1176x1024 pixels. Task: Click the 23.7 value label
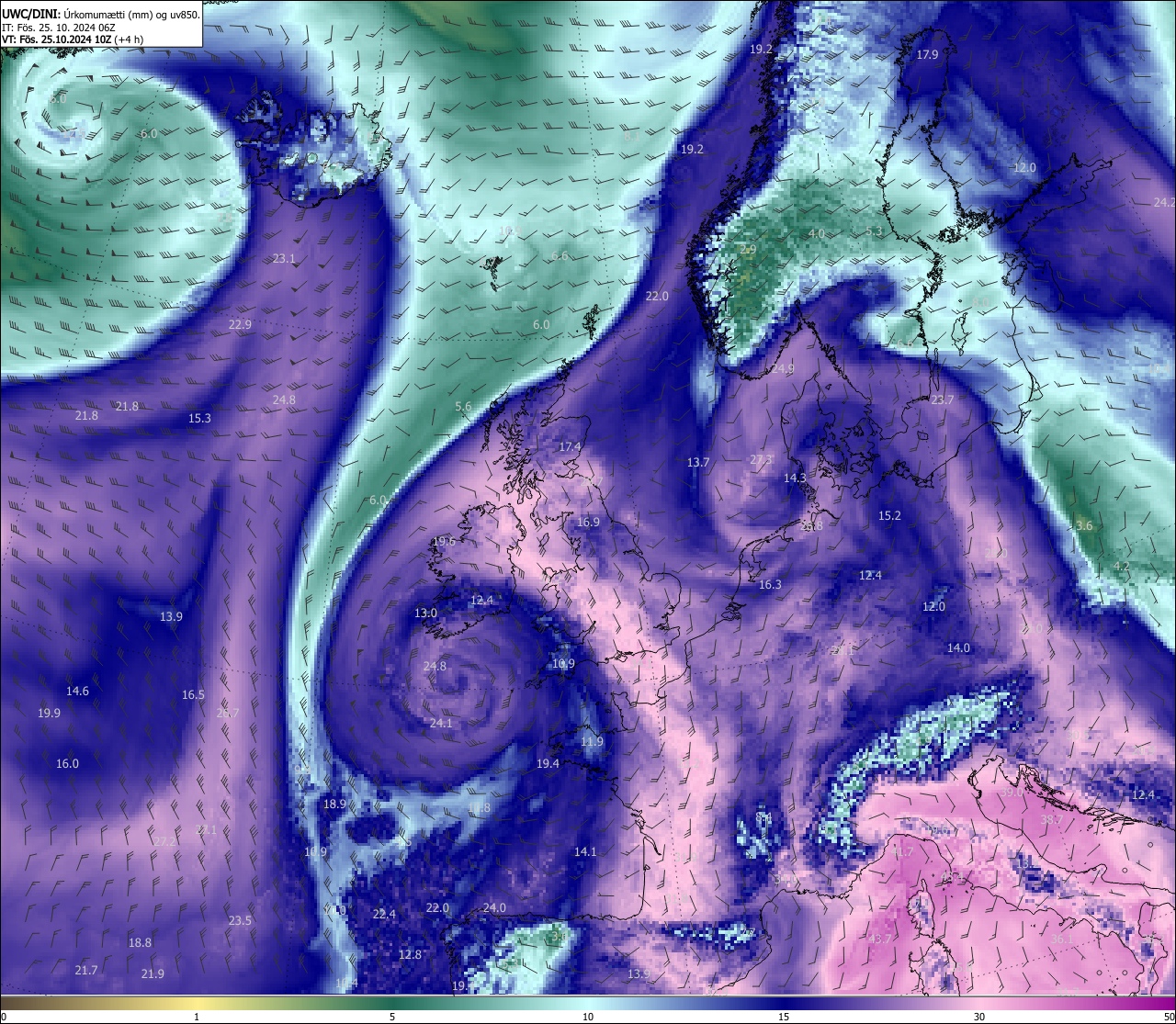coord(942,399)
